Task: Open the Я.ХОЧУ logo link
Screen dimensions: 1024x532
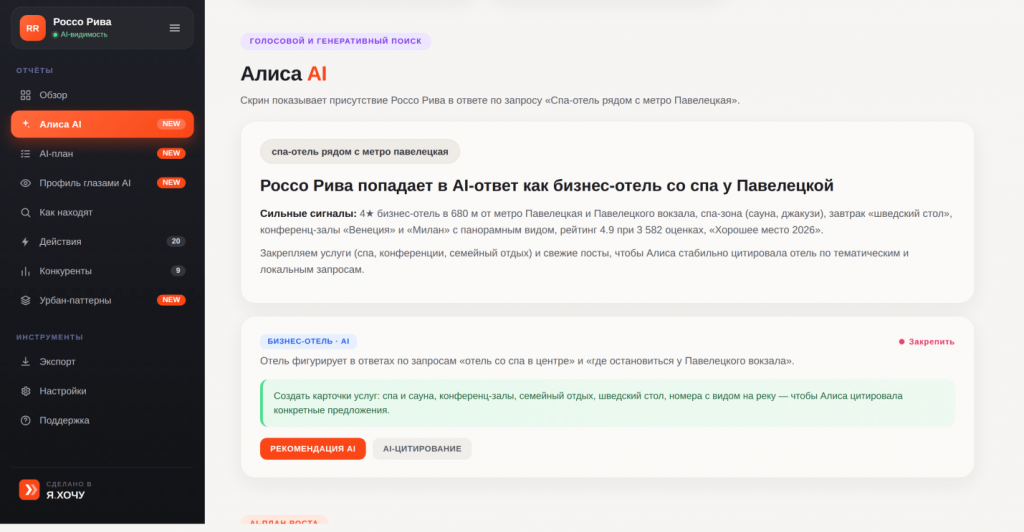Action: pyautogui.click(x=56, y=490)
